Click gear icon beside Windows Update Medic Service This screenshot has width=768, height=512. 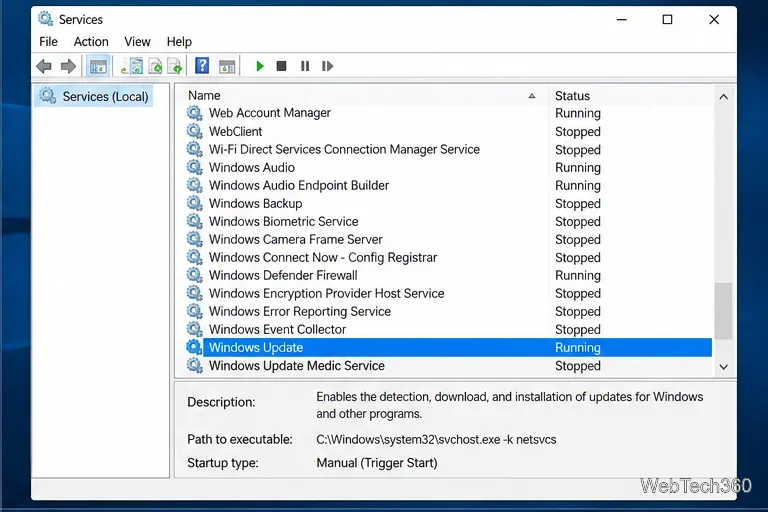point(194,366)
